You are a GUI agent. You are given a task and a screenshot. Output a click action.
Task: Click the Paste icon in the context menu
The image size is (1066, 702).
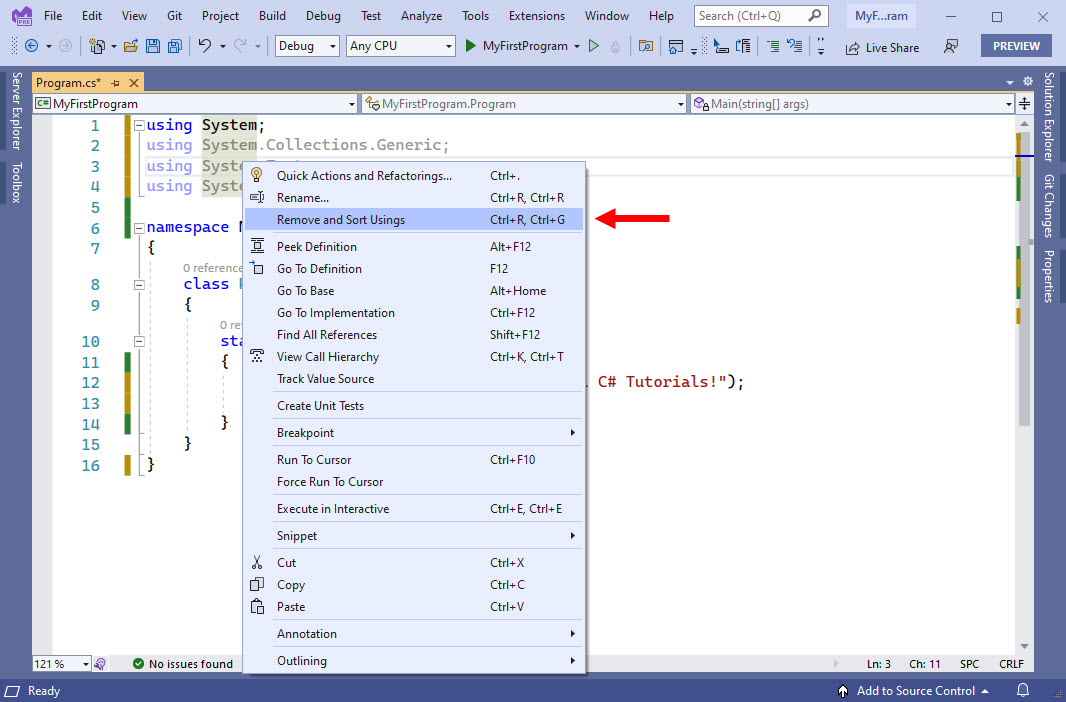(x=258, y=607)
